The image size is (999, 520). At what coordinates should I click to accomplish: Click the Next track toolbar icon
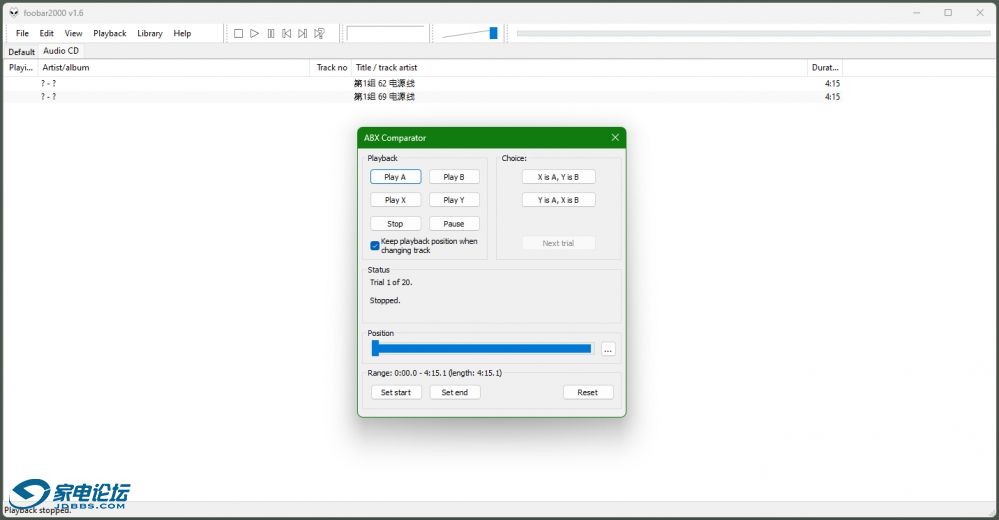point(303,33)
